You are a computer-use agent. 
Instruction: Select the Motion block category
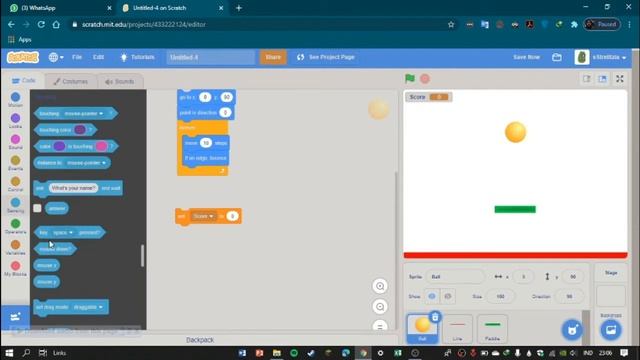click(16, 100)
